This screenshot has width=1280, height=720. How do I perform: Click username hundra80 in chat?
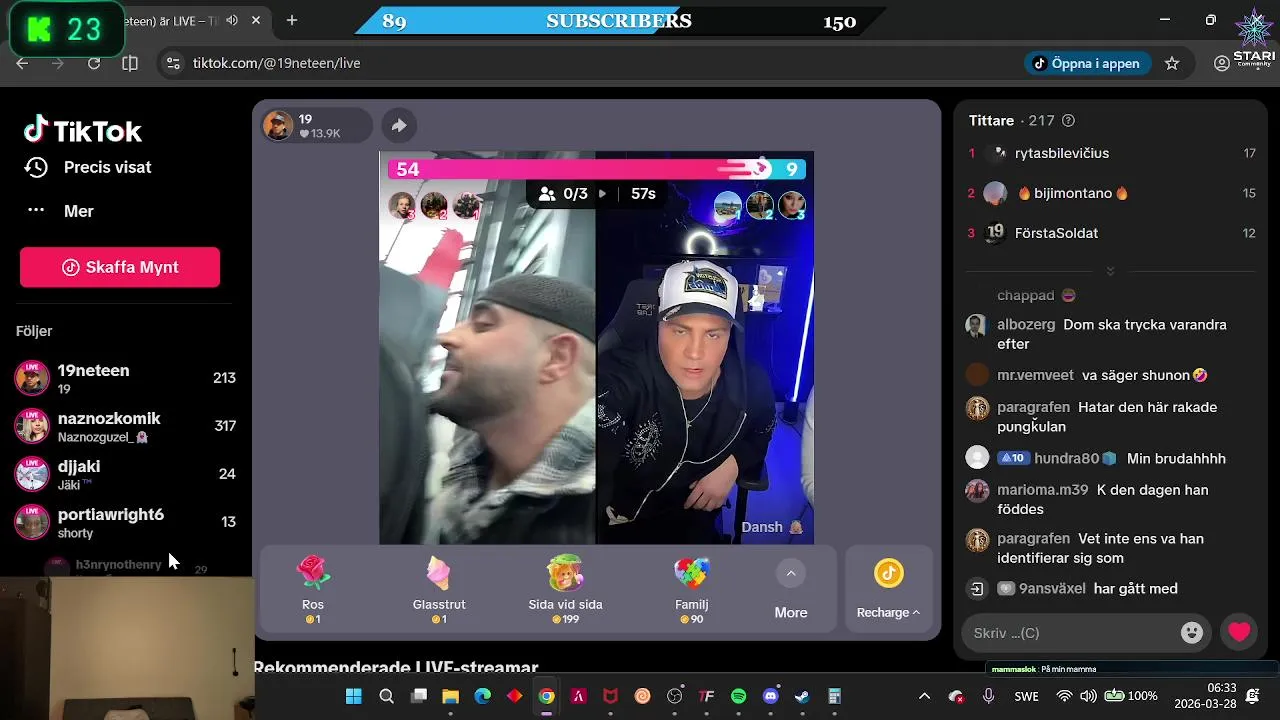click(x=1068, y=458)
